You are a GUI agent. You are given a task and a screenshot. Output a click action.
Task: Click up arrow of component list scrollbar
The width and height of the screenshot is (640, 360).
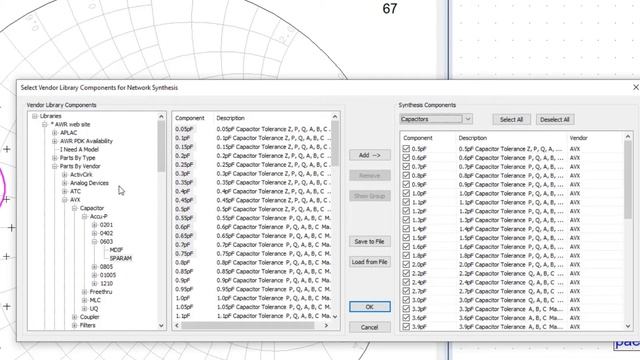335,117
